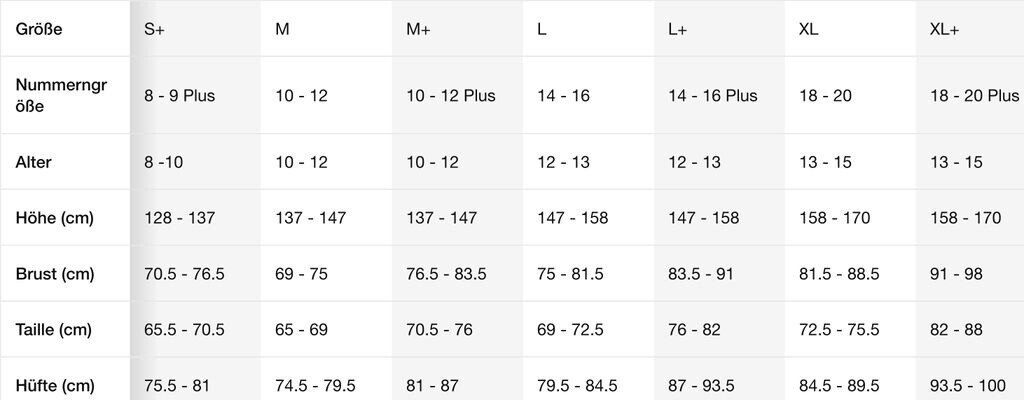Click height value 128 - 137
The image size is (1024, 400).
[179, 218]
